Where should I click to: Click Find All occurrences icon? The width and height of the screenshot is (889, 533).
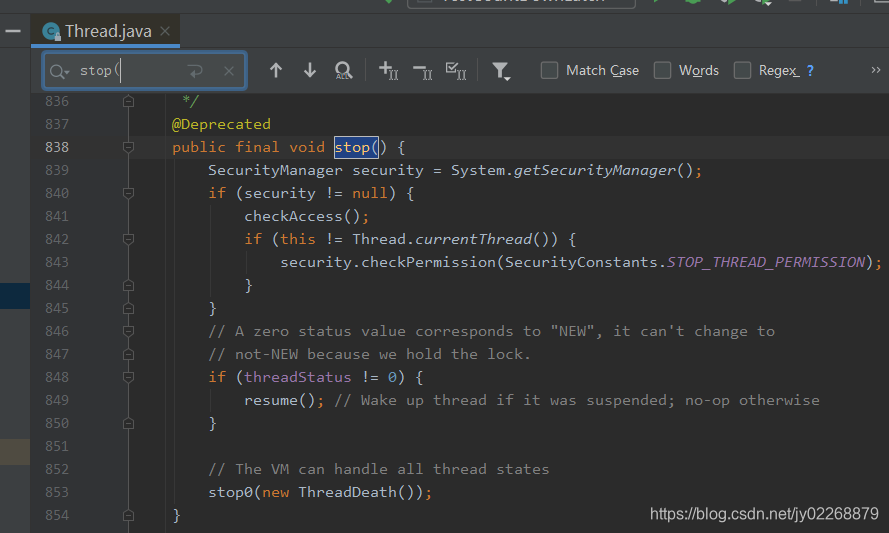pos(344,70)
